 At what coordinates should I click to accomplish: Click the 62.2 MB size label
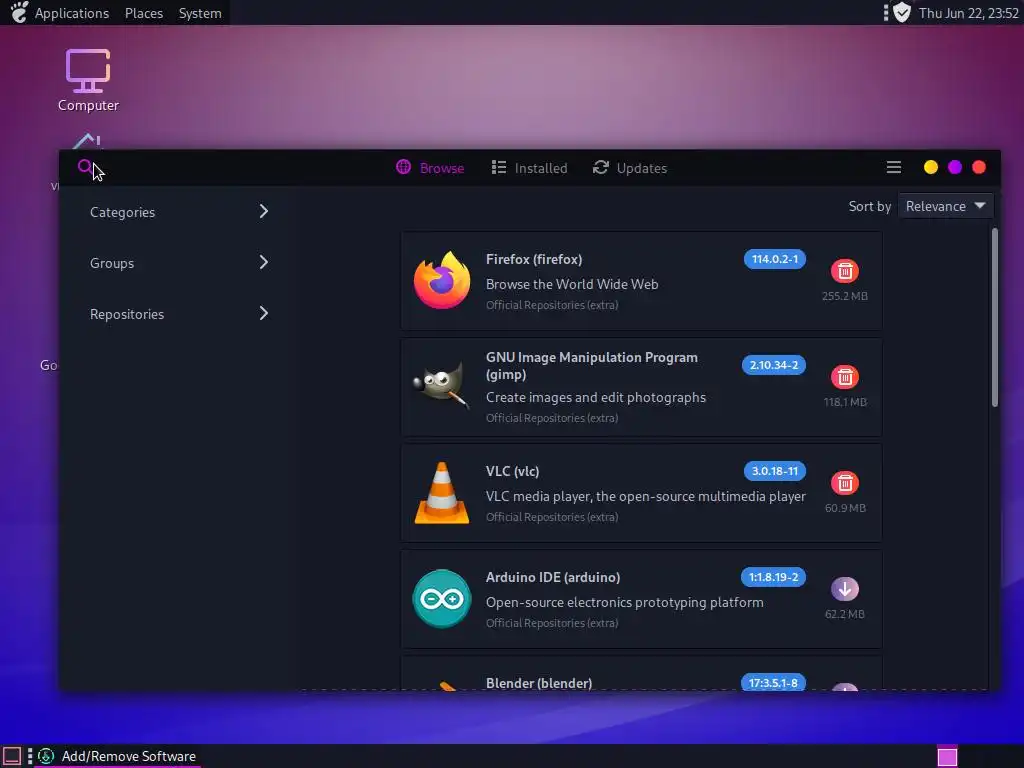pos(844,614)
